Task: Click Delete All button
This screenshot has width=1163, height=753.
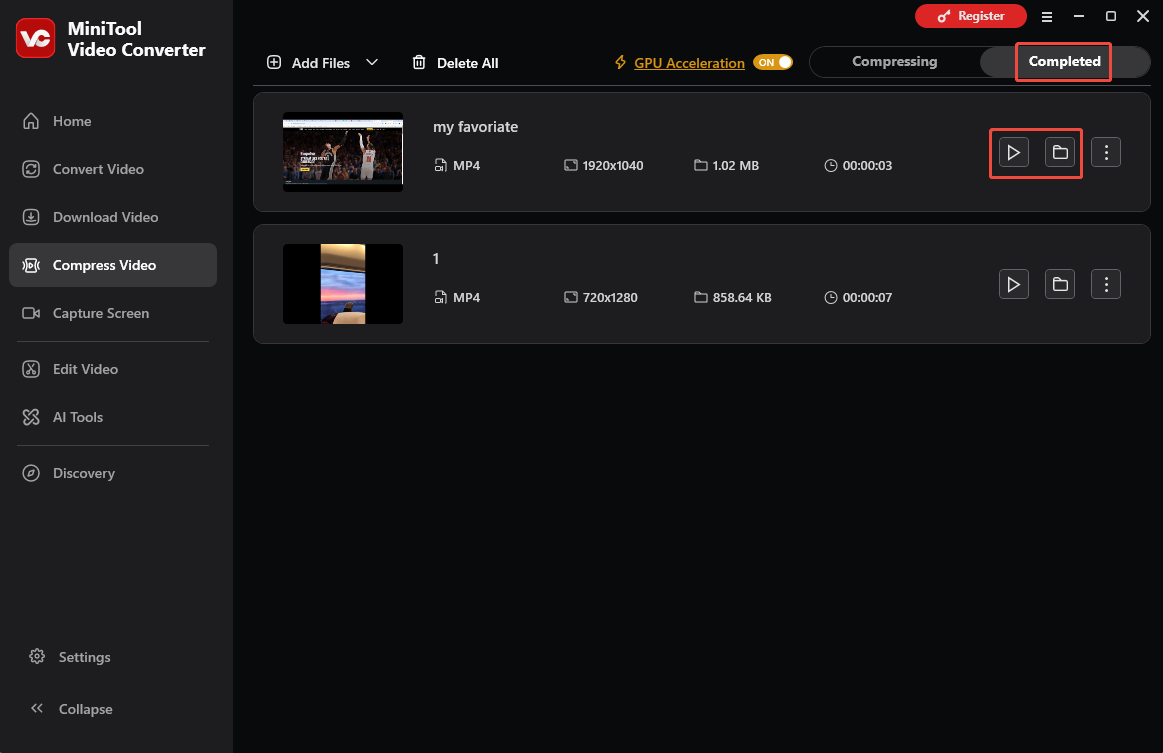Action: (x=455, y=63)
